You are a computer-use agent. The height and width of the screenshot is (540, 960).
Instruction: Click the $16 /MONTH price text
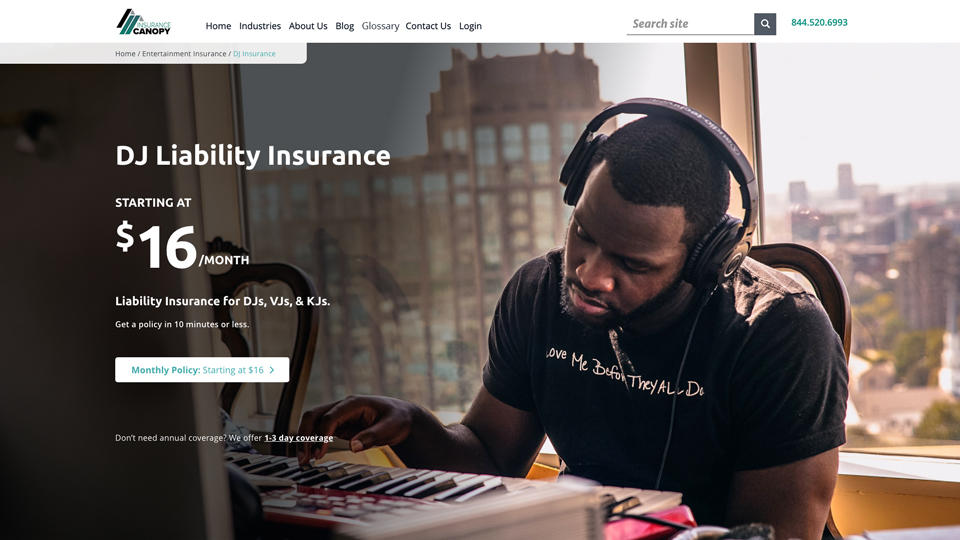tap(182, 246)
